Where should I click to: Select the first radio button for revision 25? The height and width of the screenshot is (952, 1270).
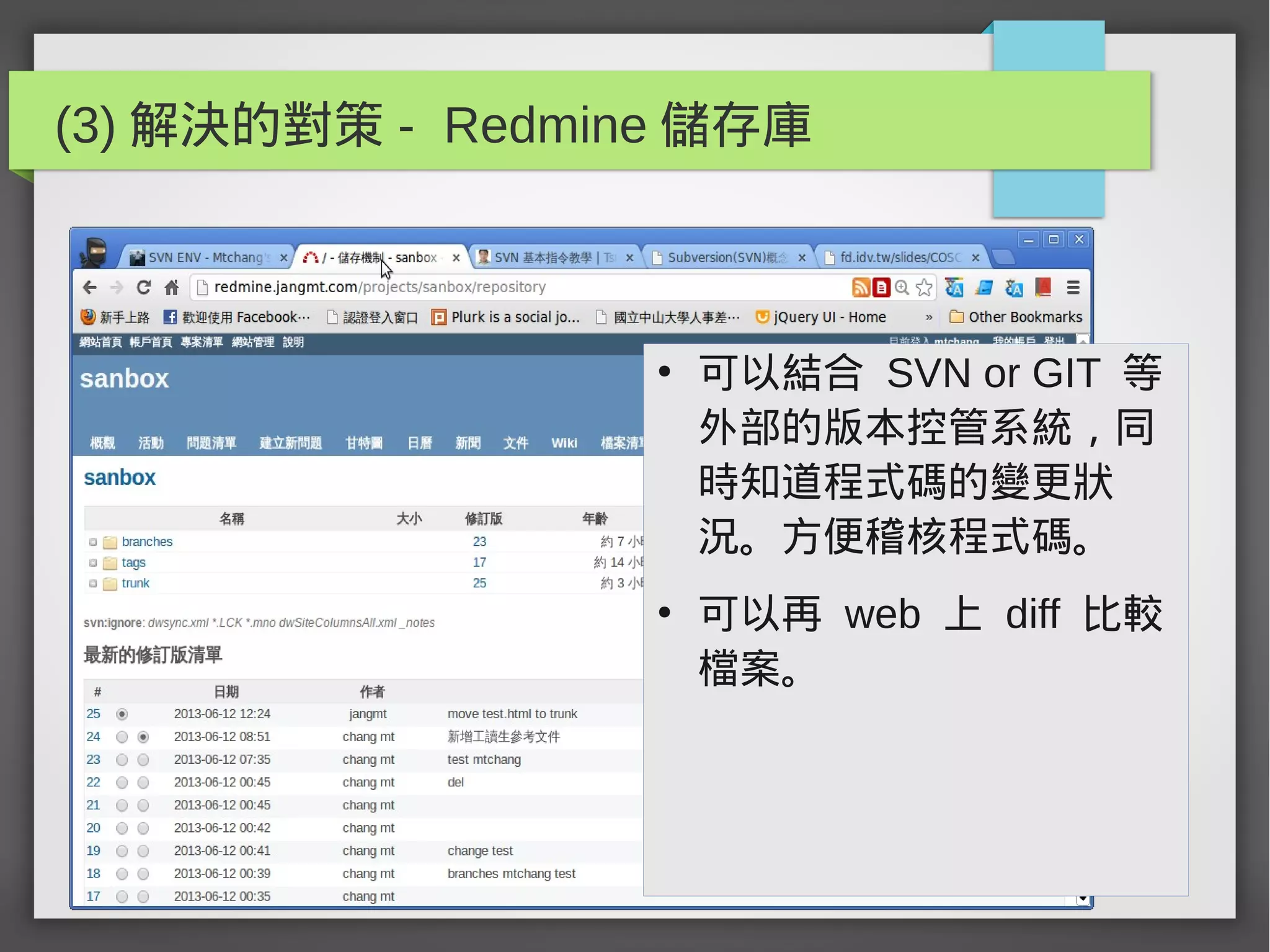click(x=122, y=714)
